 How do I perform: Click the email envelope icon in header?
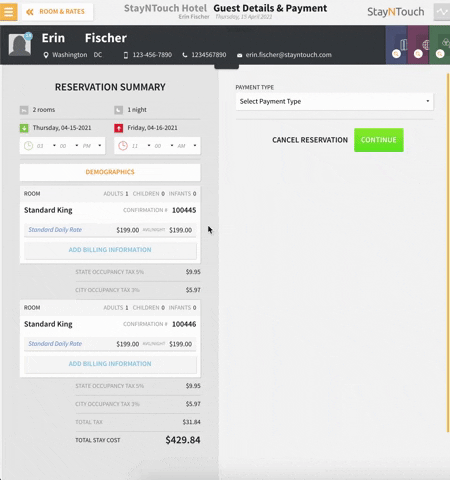[x=239, y=55]
